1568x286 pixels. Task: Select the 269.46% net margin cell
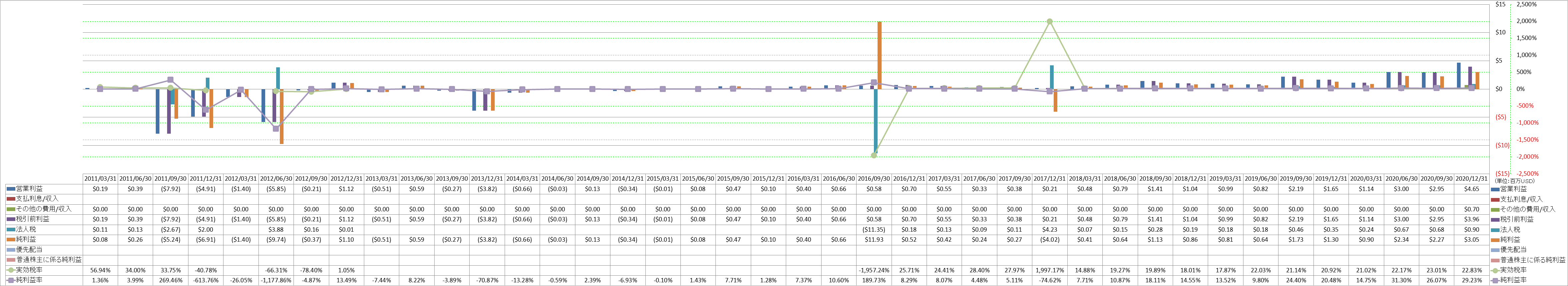(171, 281)
